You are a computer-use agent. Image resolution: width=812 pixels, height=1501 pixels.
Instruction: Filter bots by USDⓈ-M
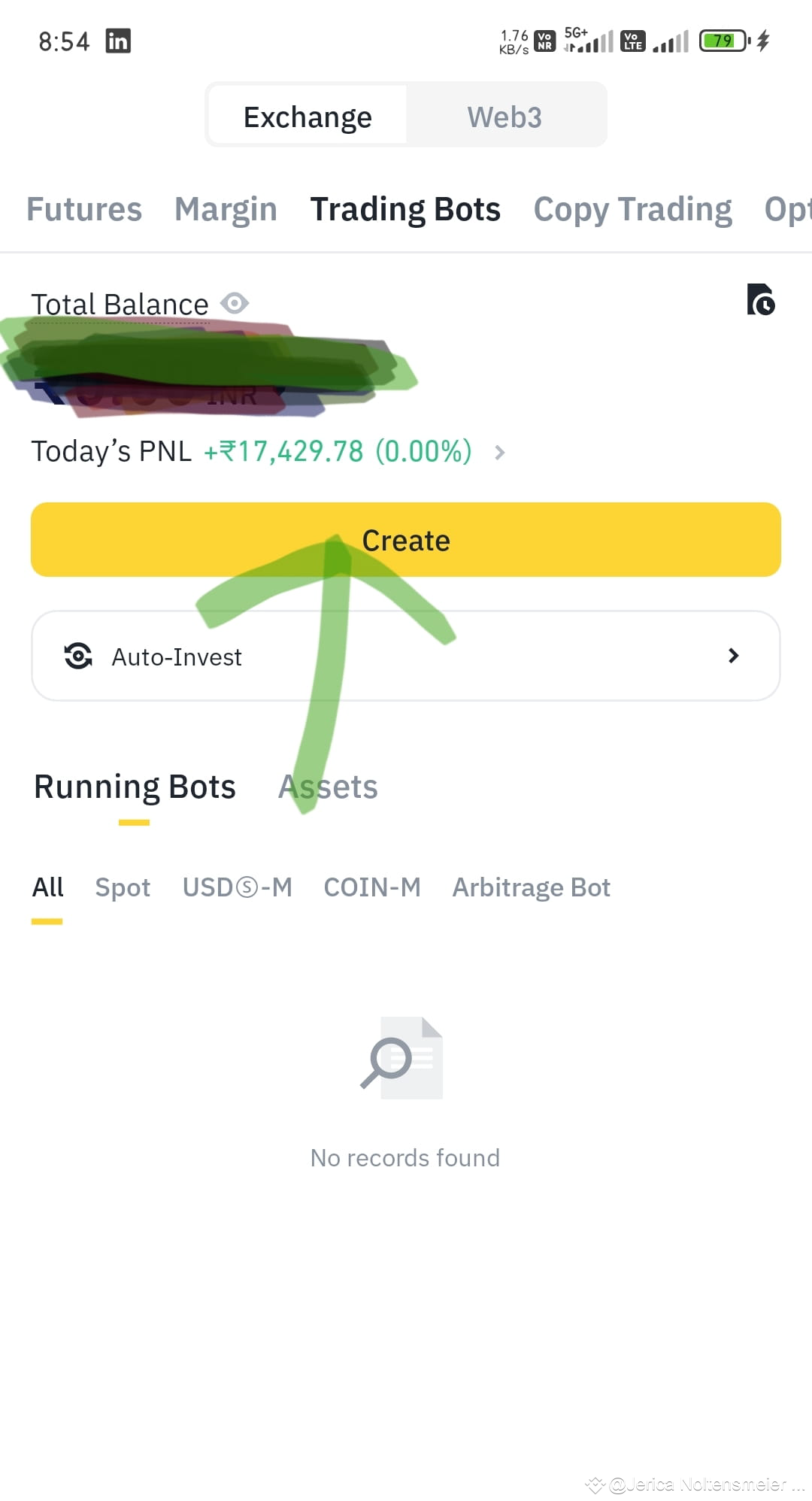(238, 887)
